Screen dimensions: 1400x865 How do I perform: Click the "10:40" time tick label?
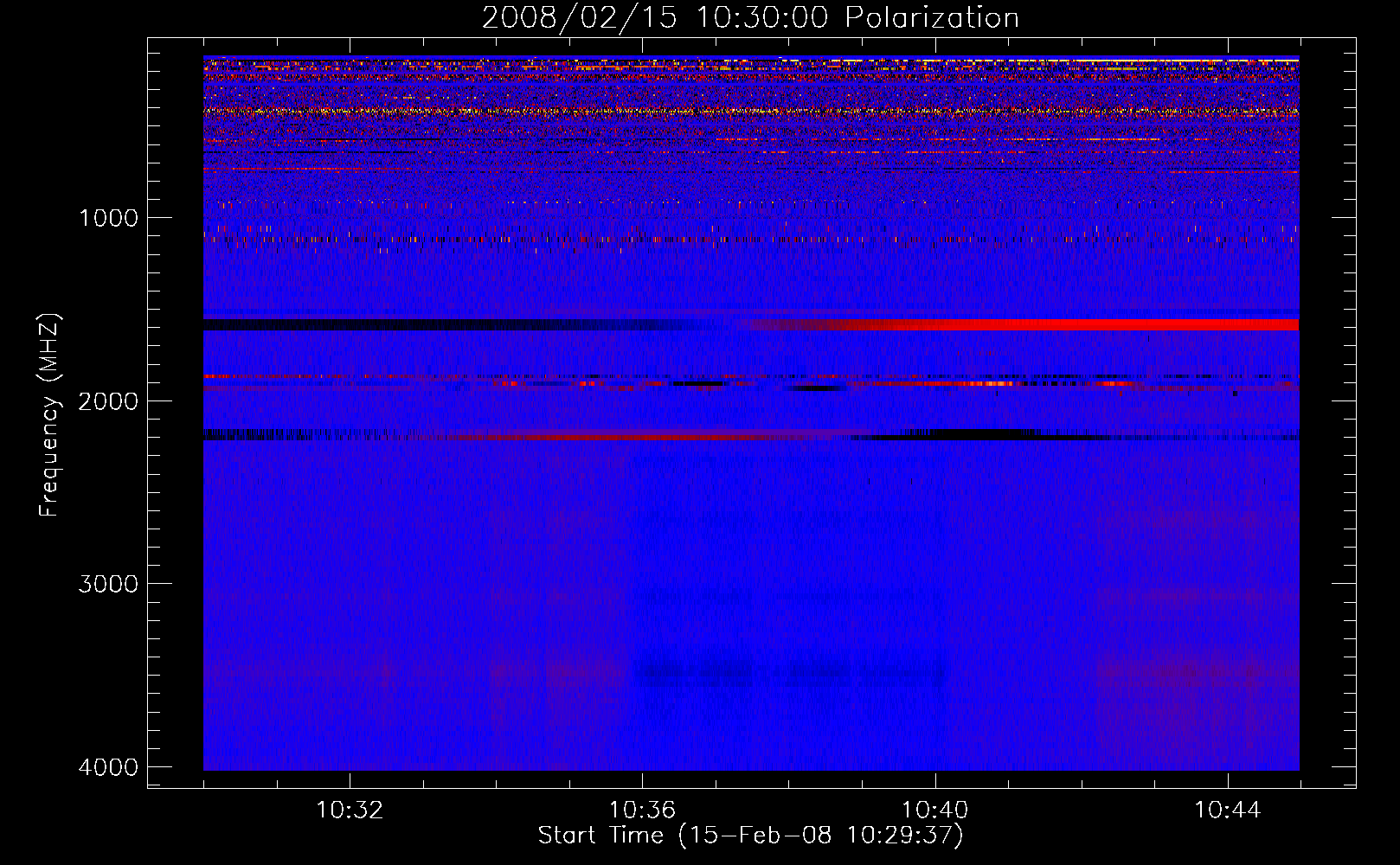click(x=935, y=811)
